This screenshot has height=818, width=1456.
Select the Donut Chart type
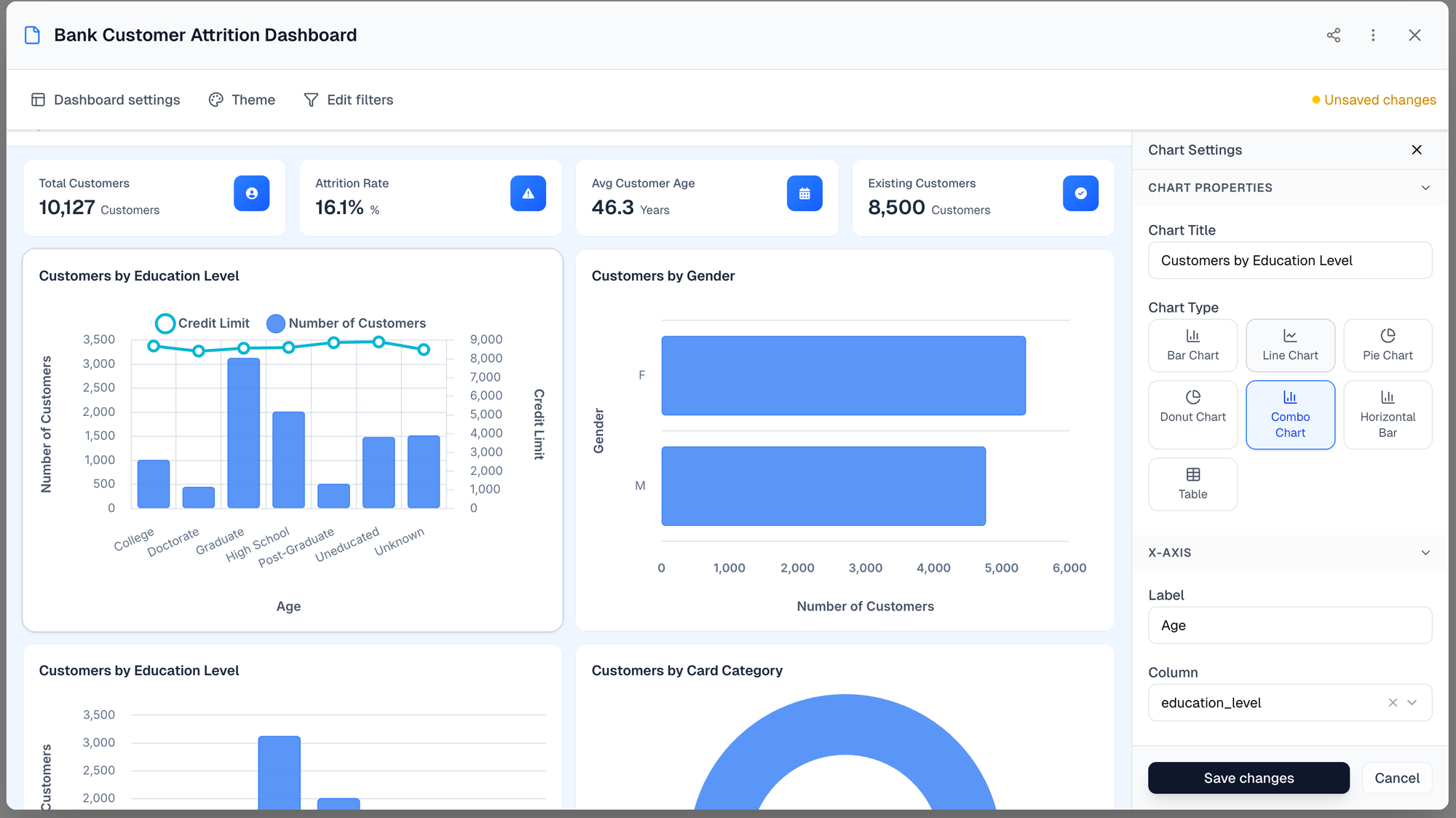point(1192,414)
